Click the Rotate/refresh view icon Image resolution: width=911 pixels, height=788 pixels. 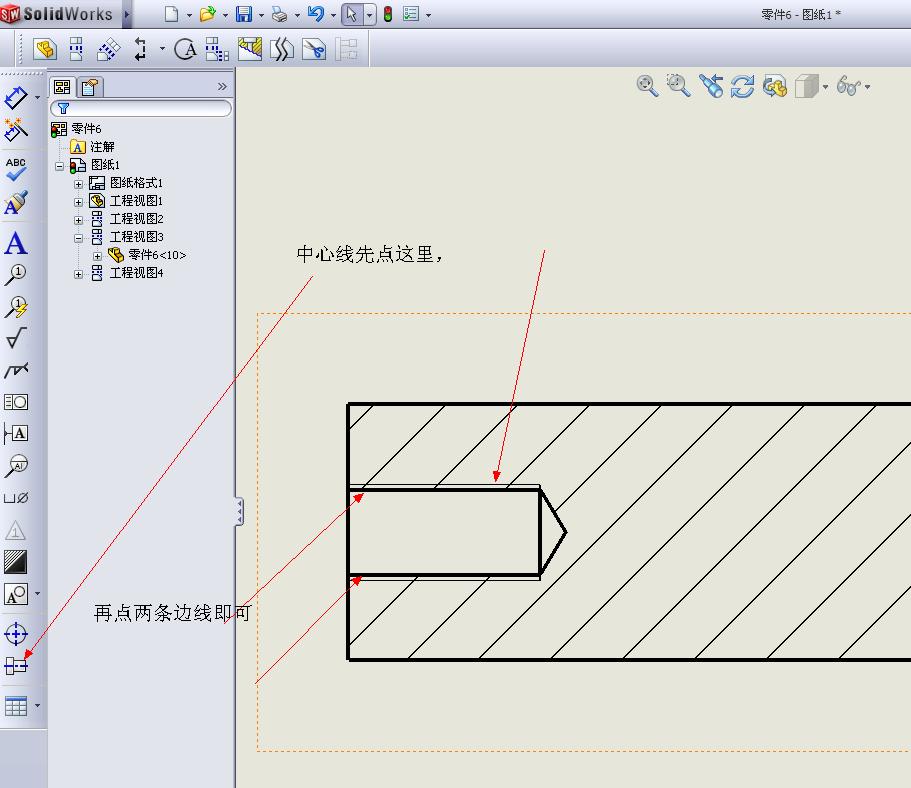743,87
